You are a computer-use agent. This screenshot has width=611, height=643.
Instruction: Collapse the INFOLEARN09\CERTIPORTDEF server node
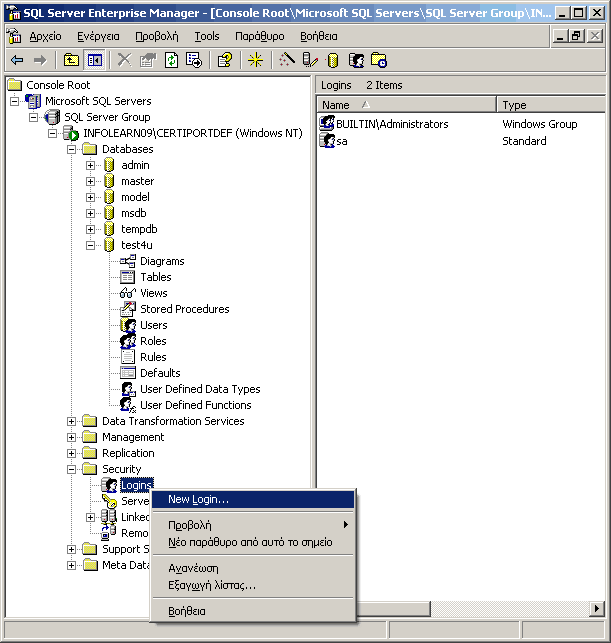pos(52,133)
